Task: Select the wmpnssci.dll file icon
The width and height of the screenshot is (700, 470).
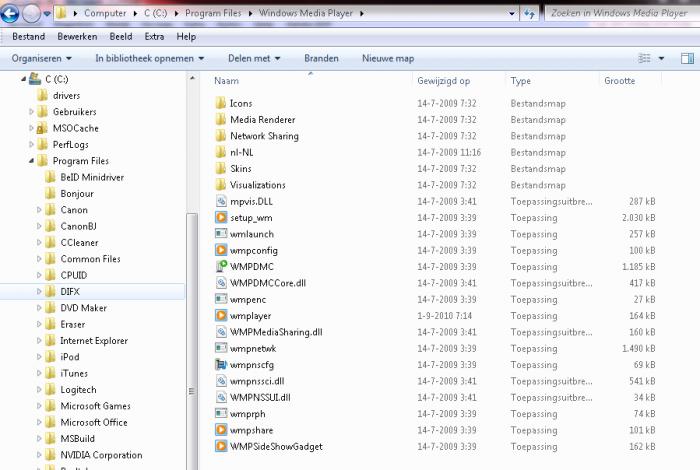Action: click(x=221, y=381)
